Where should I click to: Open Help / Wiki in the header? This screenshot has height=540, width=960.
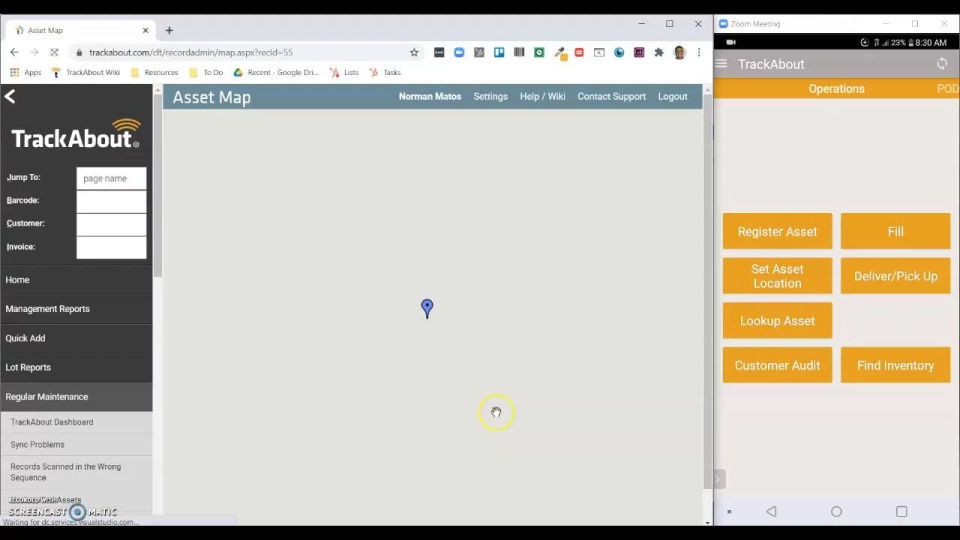tap(542, 97)
